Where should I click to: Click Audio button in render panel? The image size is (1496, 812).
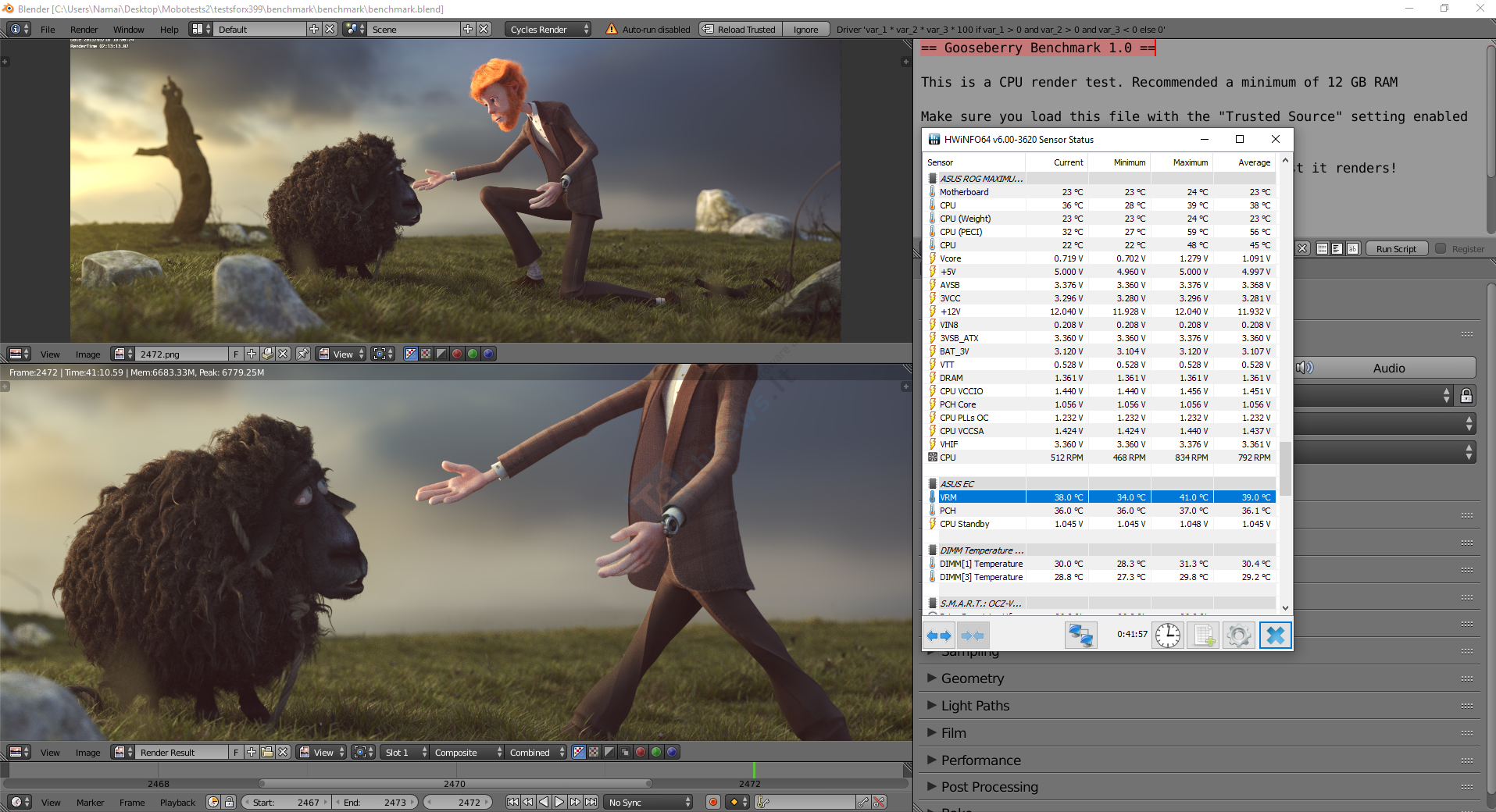(1383, 368)
